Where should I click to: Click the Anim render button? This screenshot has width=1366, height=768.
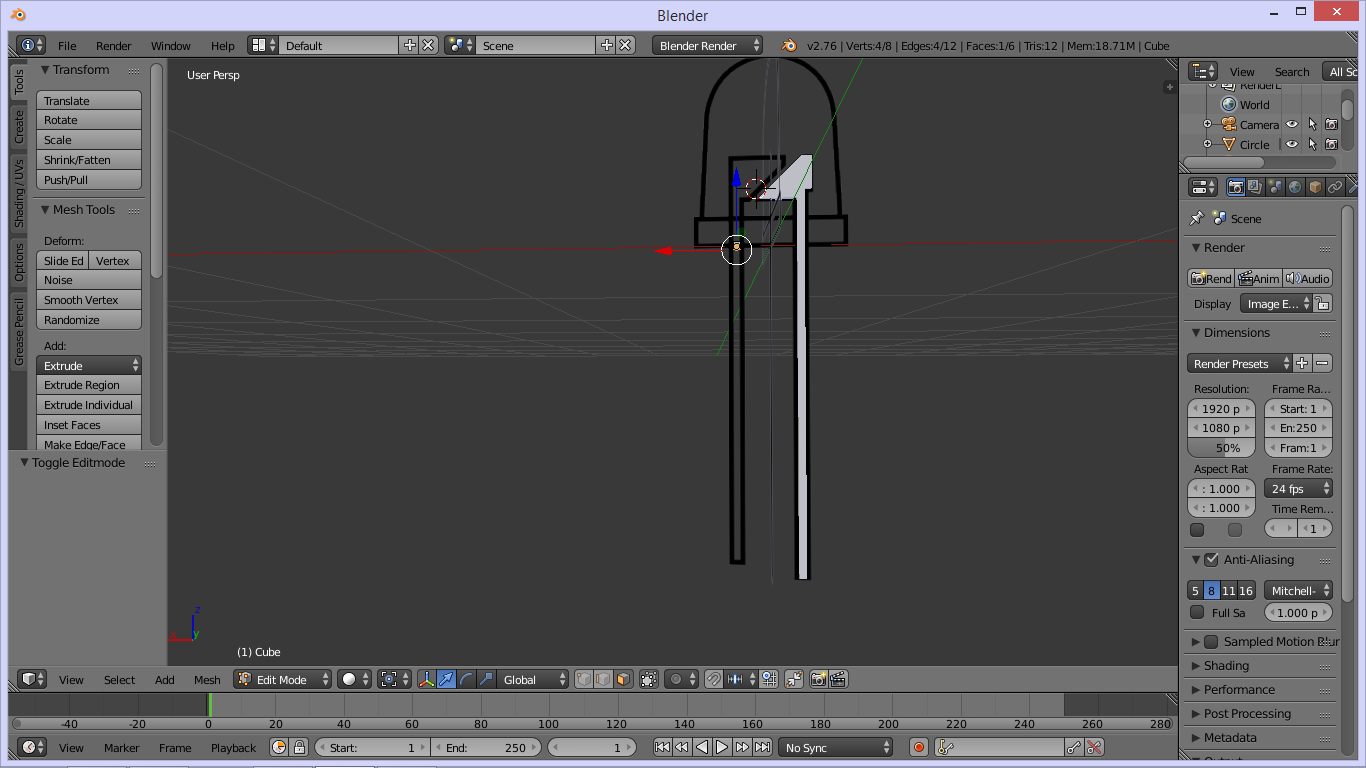tap(1258, 278)
